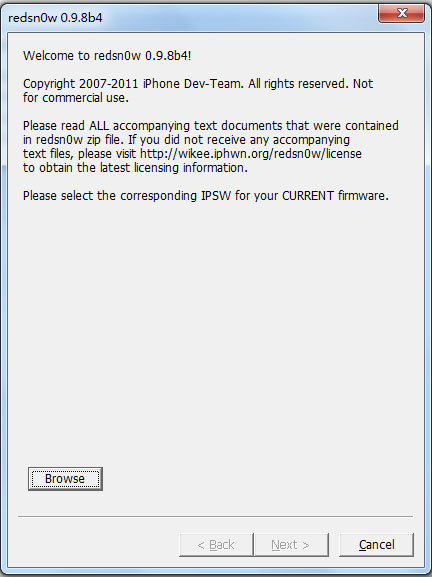
Task: Cancel the redsn0w wizard
Action: 376,545
